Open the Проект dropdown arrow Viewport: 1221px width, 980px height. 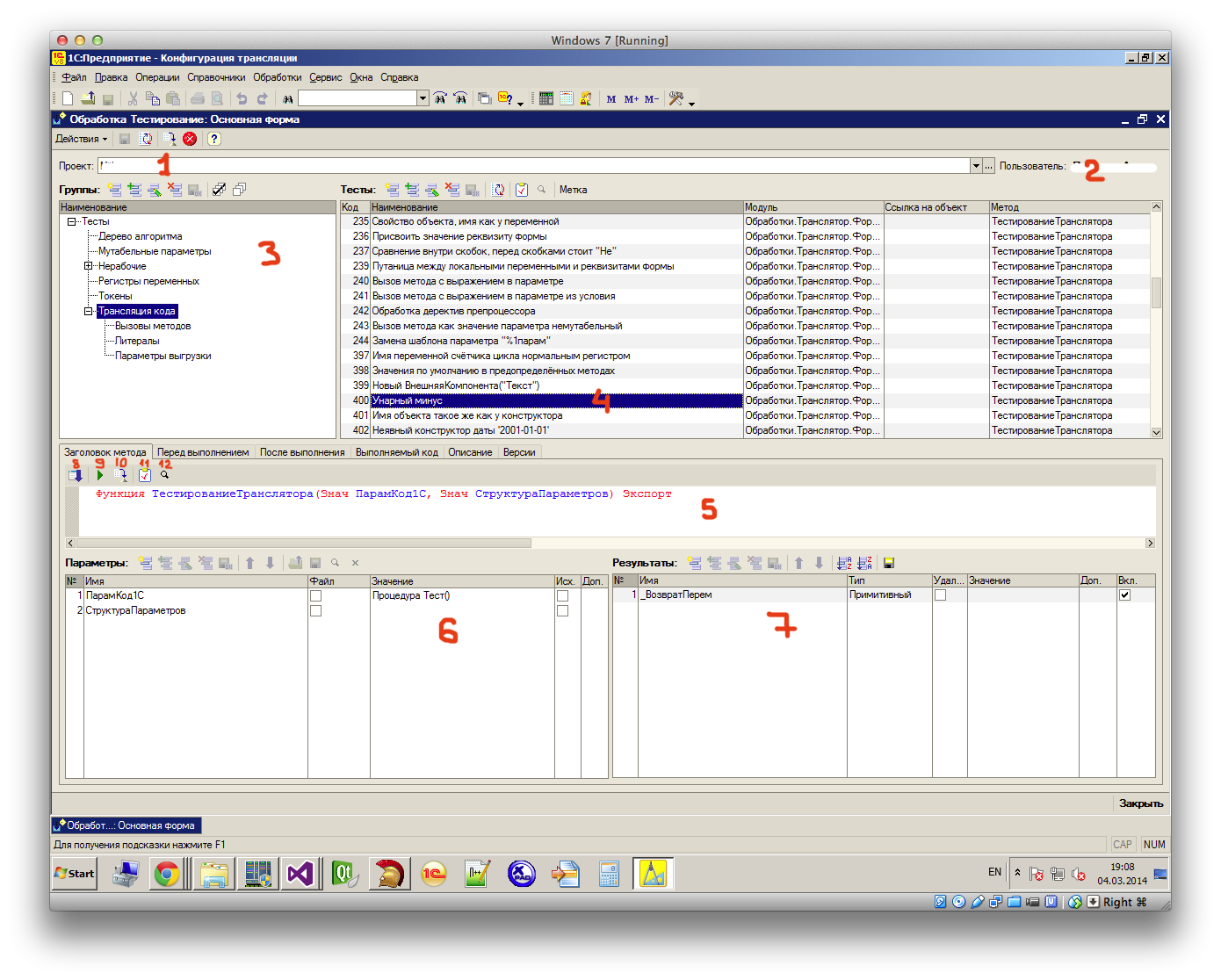976,166
